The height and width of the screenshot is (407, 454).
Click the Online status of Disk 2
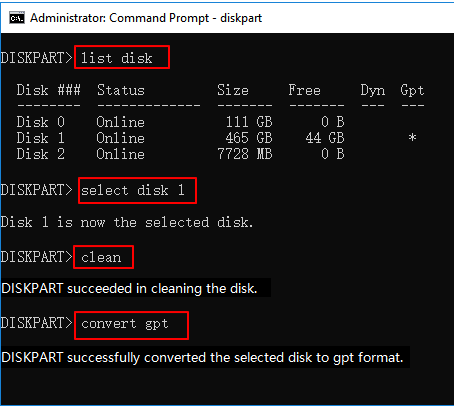121,154
